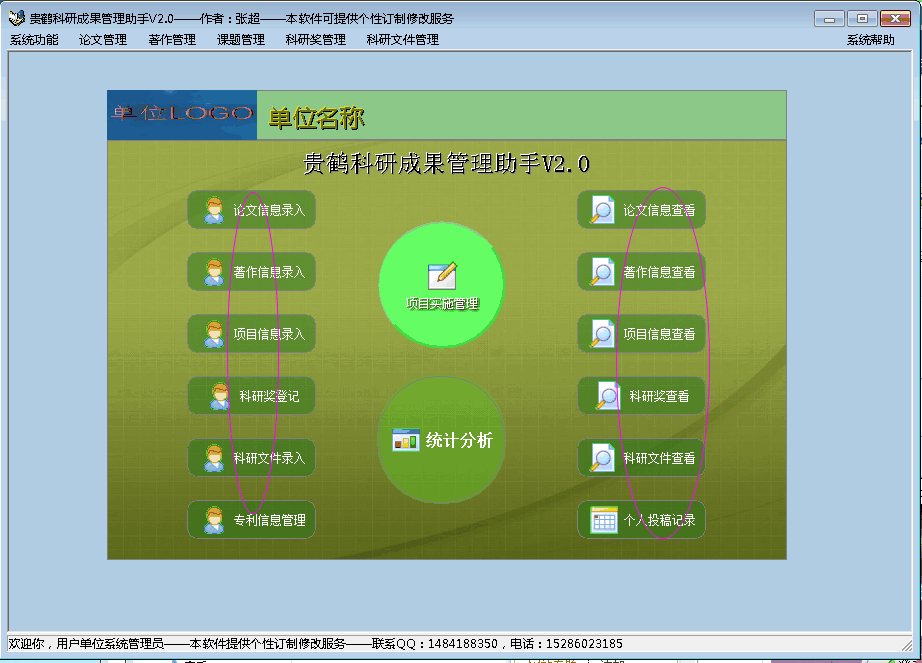This screenshot has height=663, width=922.
Task: Click the 单位LOGO banner image
Action: [x=182, y=115]
